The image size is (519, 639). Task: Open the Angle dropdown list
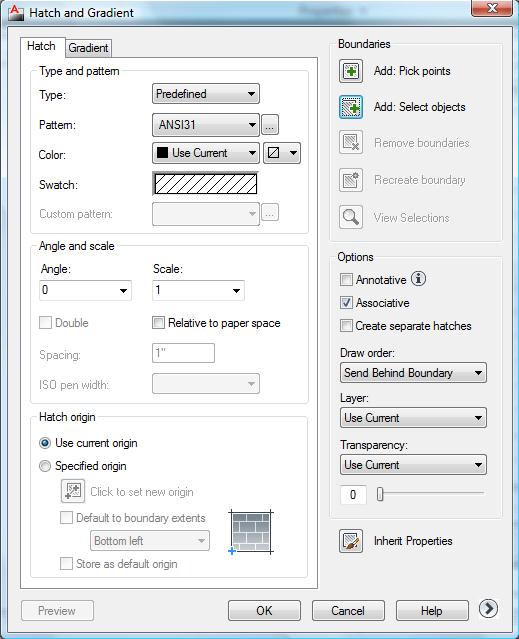click(85, 290)
